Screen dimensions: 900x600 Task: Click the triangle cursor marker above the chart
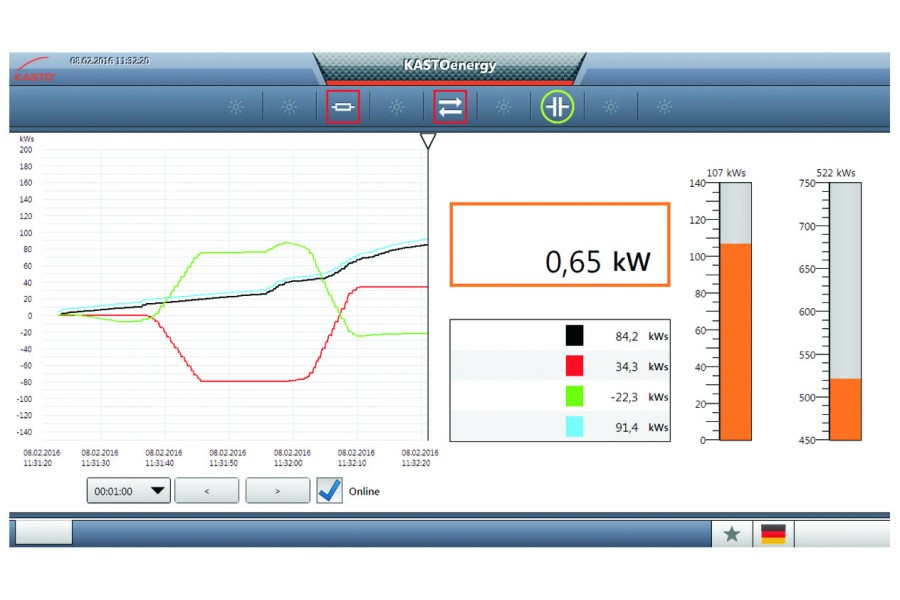click(x=428, y=140)
